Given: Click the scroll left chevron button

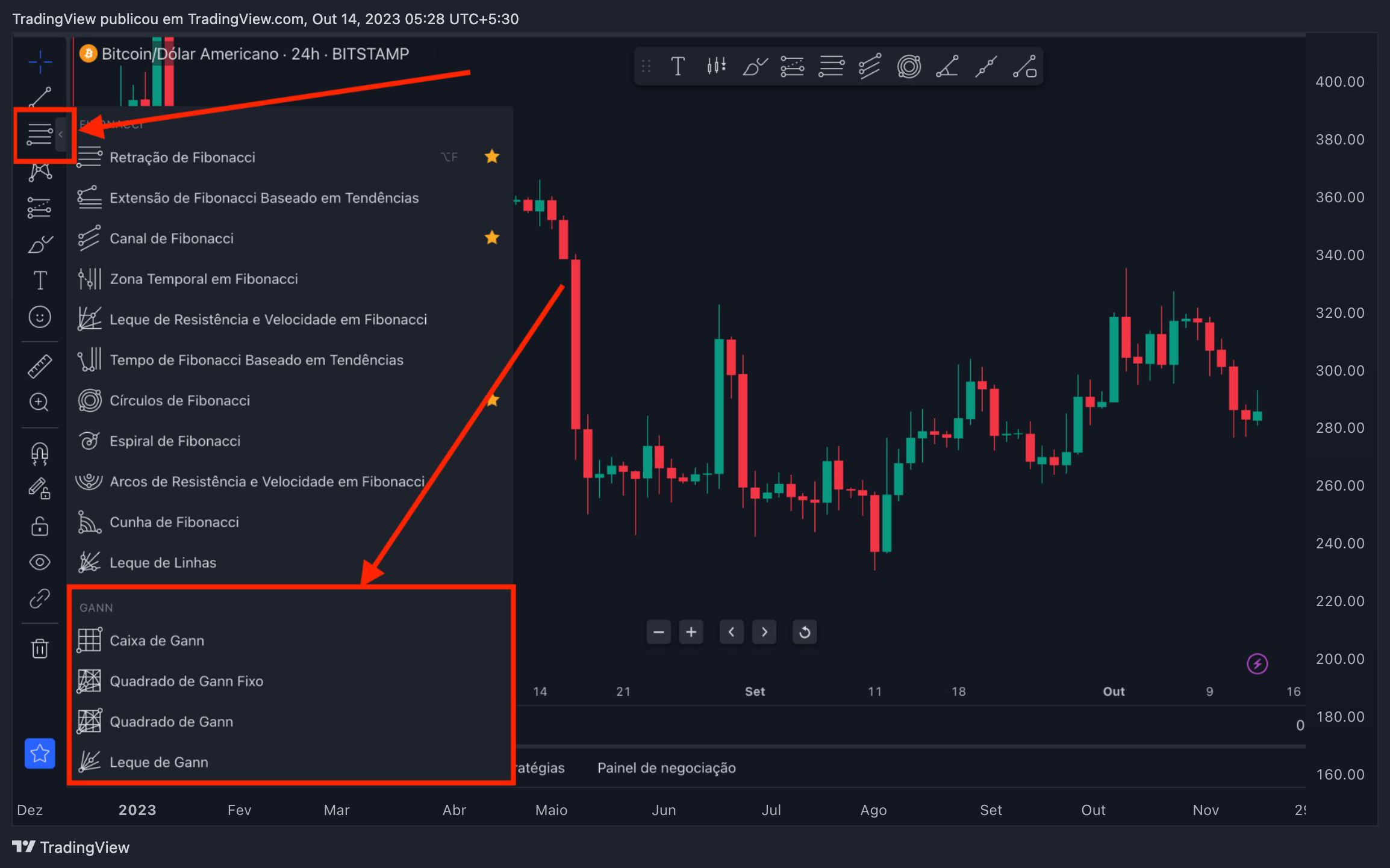Looking at the screenshot, I should [732, 632].
